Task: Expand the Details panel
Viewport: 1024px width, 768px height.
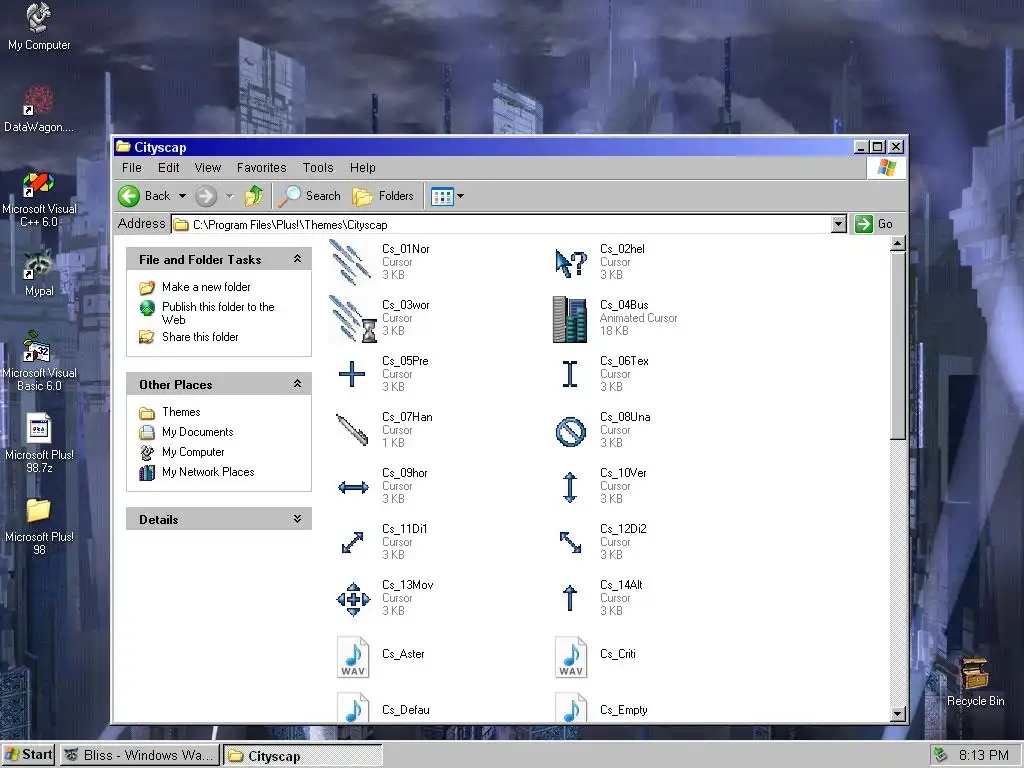Action: tap(297, 519)
